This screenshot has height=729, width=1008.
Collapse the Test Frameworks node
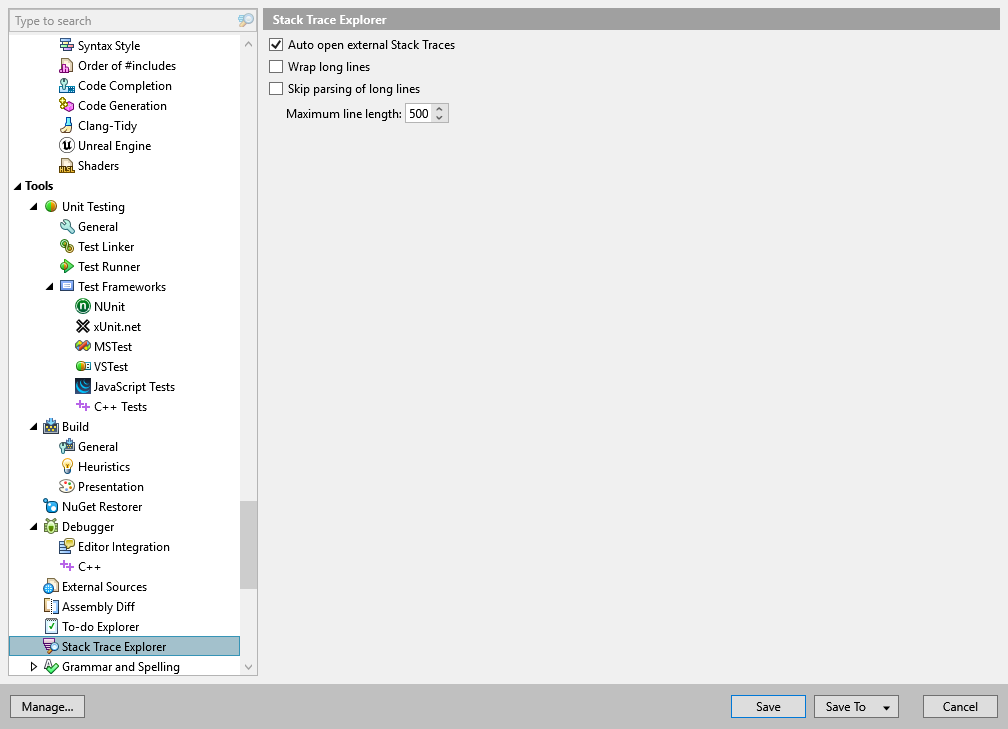coord(48,286)
